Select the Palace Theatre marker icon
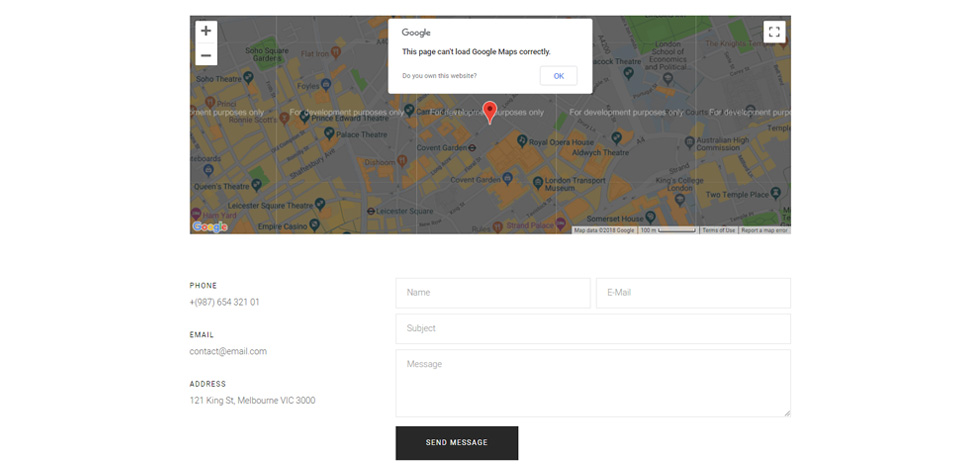The width and height of the screenshot is (980, 471). (x=329, y=133)
